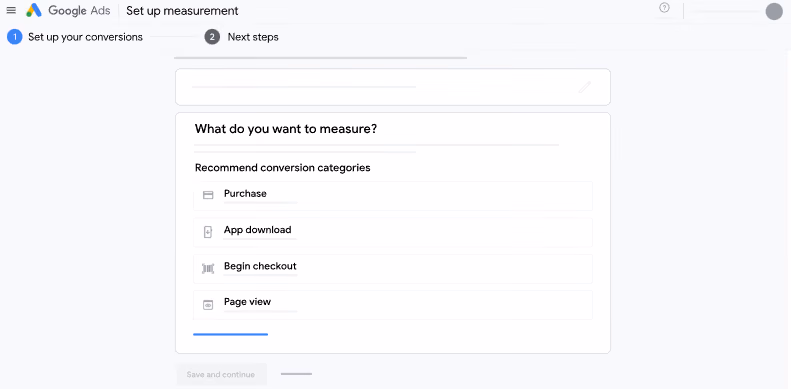Click the pencil edit icon

tap(585, 87)
